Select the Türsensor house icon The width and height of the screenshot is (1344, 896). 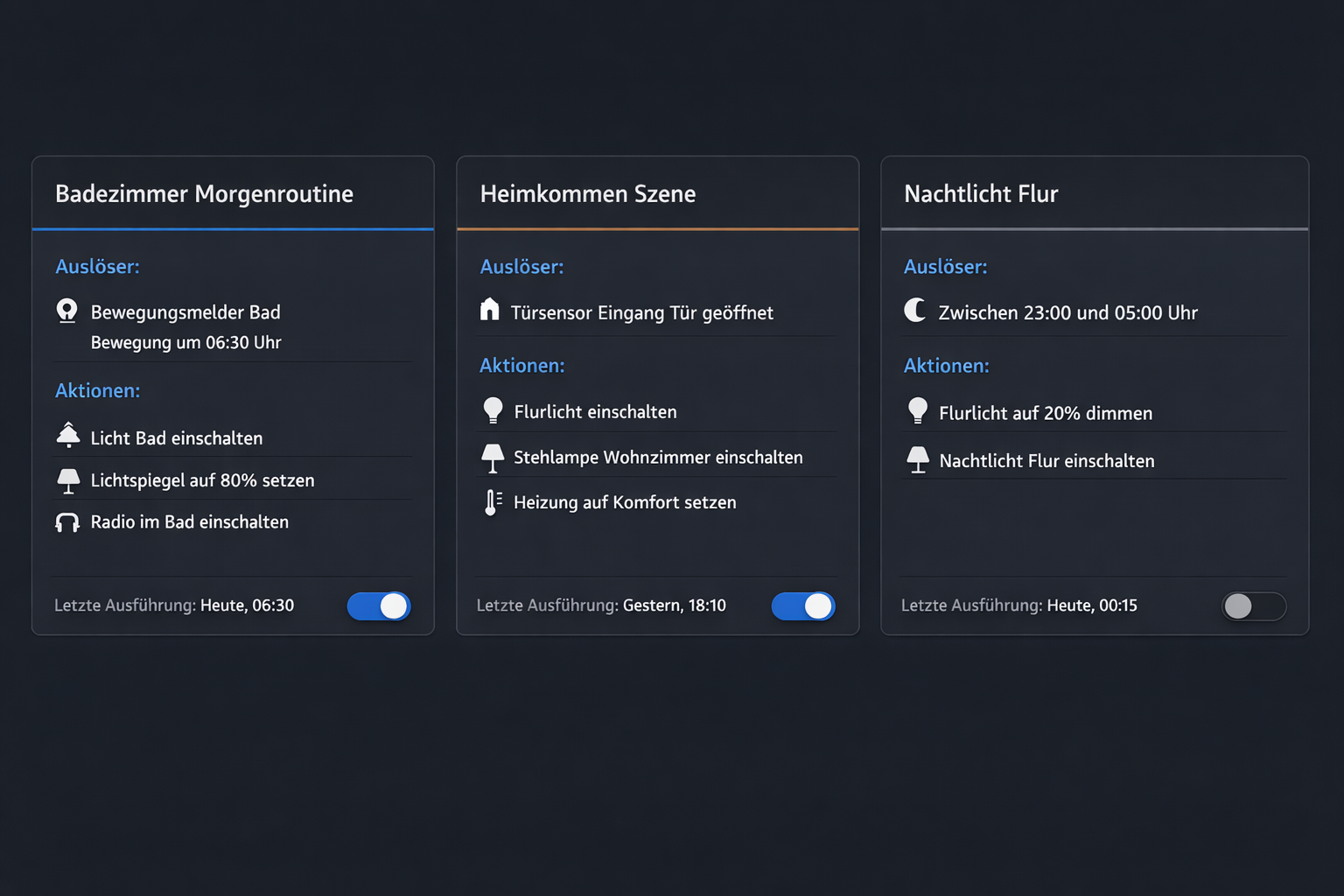(491, 311)
